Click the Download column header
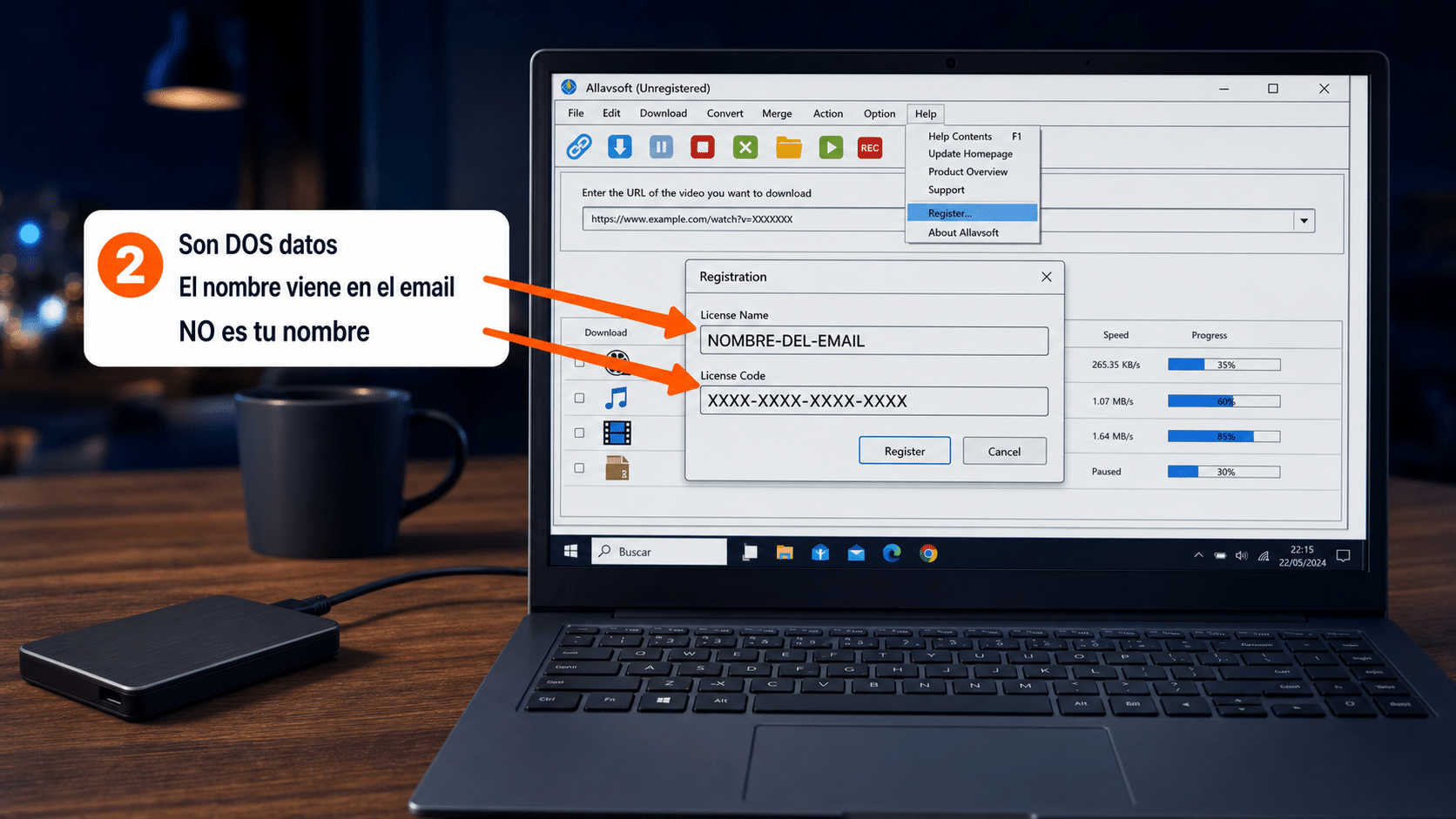1456x819 pixels. coord(606,332)
